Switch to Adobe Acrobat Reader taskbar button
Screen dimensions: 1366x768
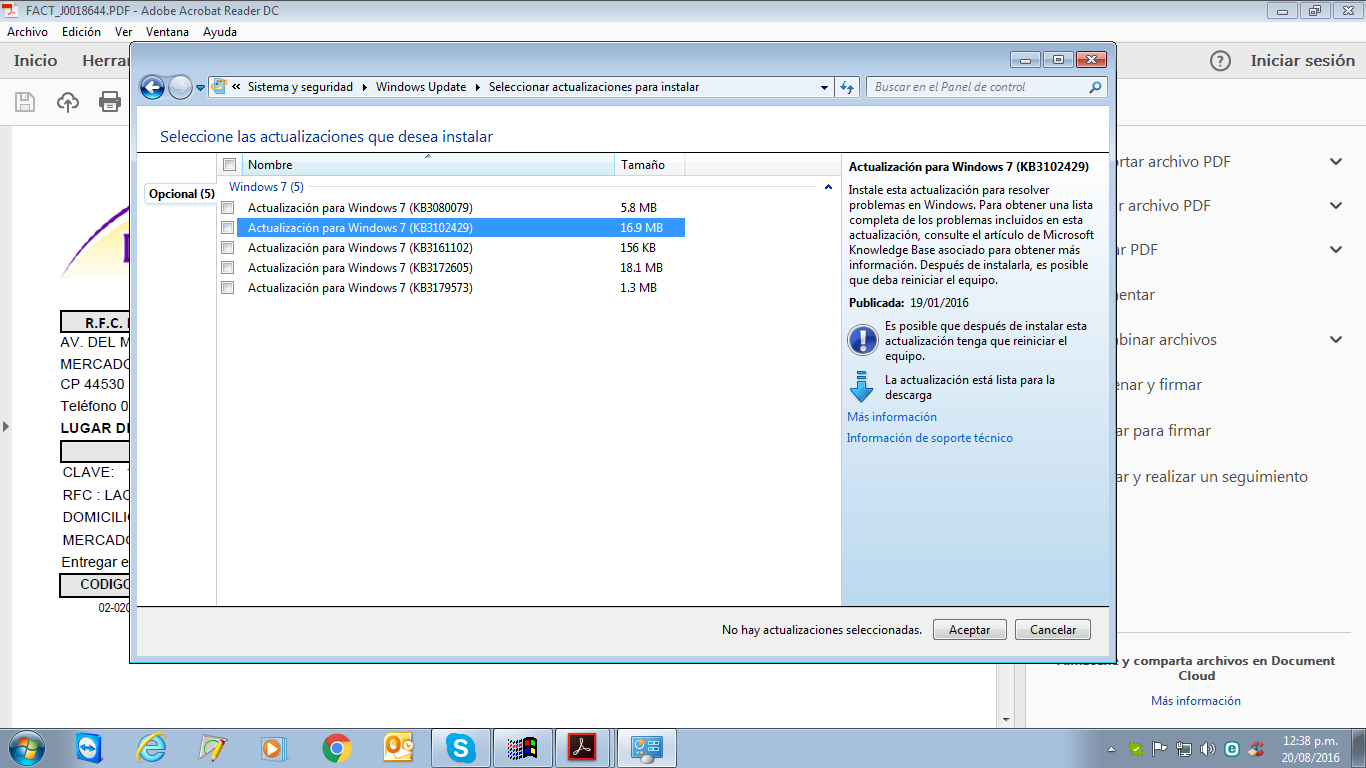[583, 748]
